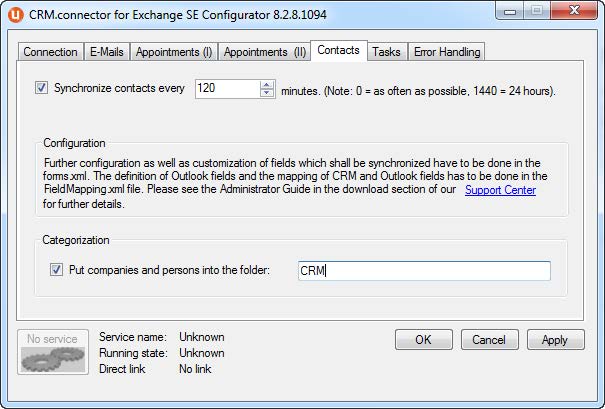Image resolution: width=605 pixels, height=409 pixels.
Task: Click the No service gears icon
Action: coord(53,354)
